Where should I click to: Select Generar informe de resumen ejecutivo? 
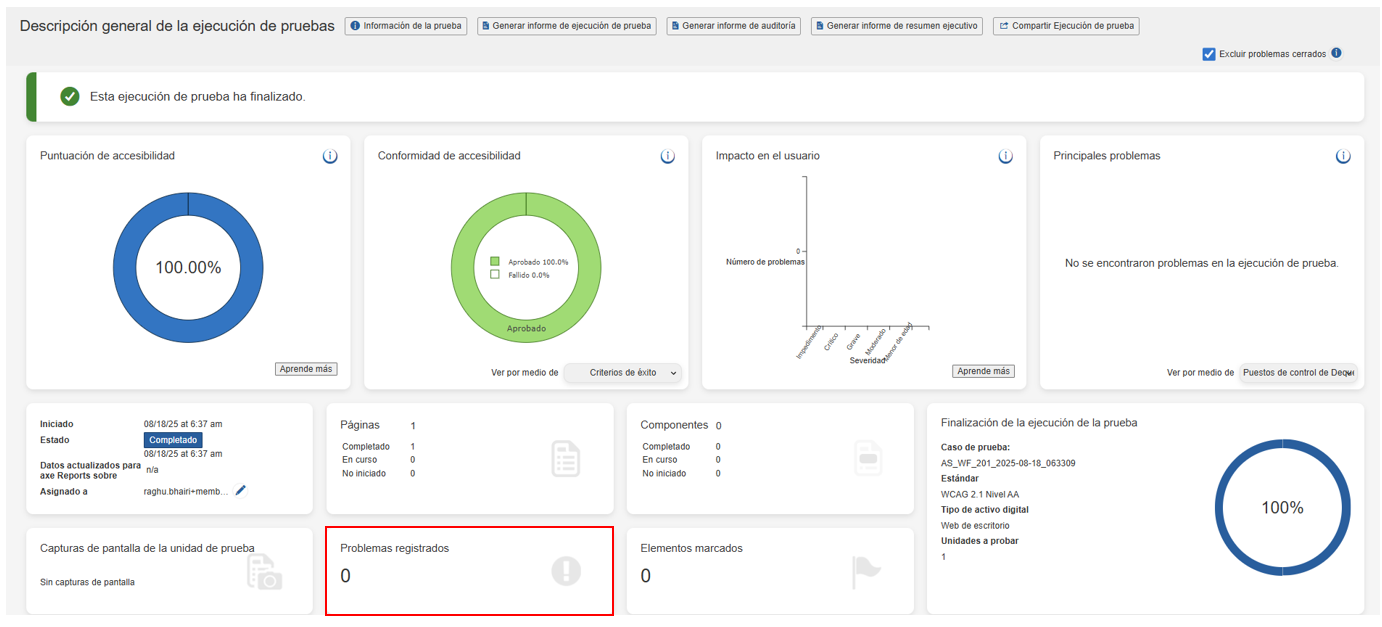[x=896, y=26]
